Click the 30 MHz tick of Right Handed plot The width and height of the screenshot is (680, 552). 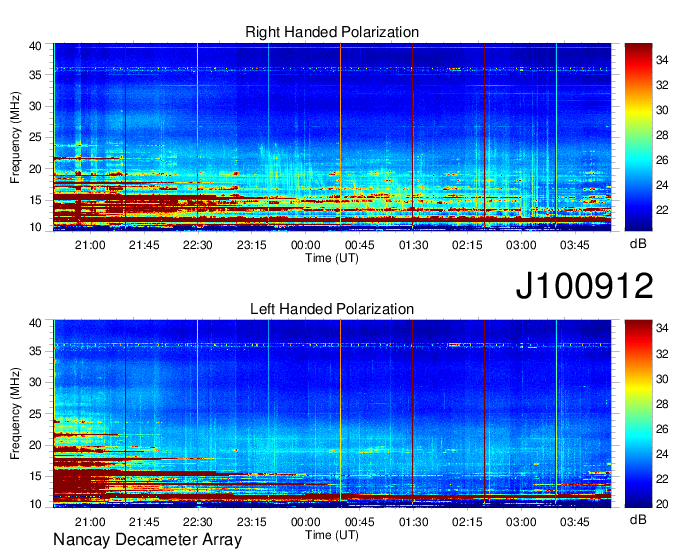coord(36,106)
